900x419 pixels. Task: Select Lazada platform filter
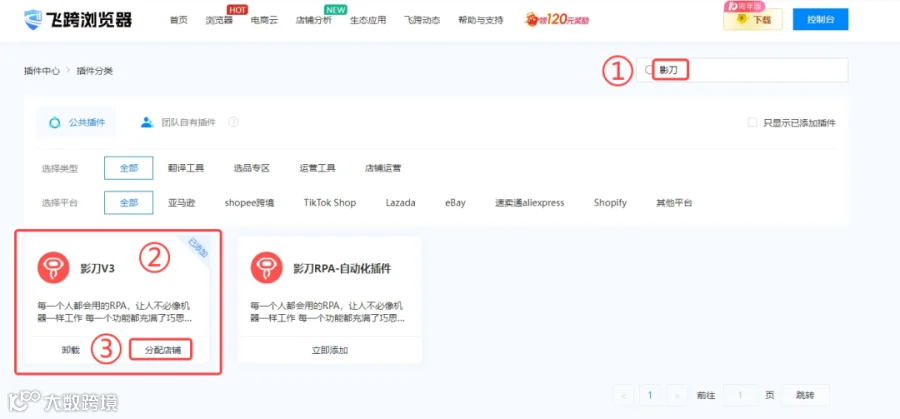[401, 203]
